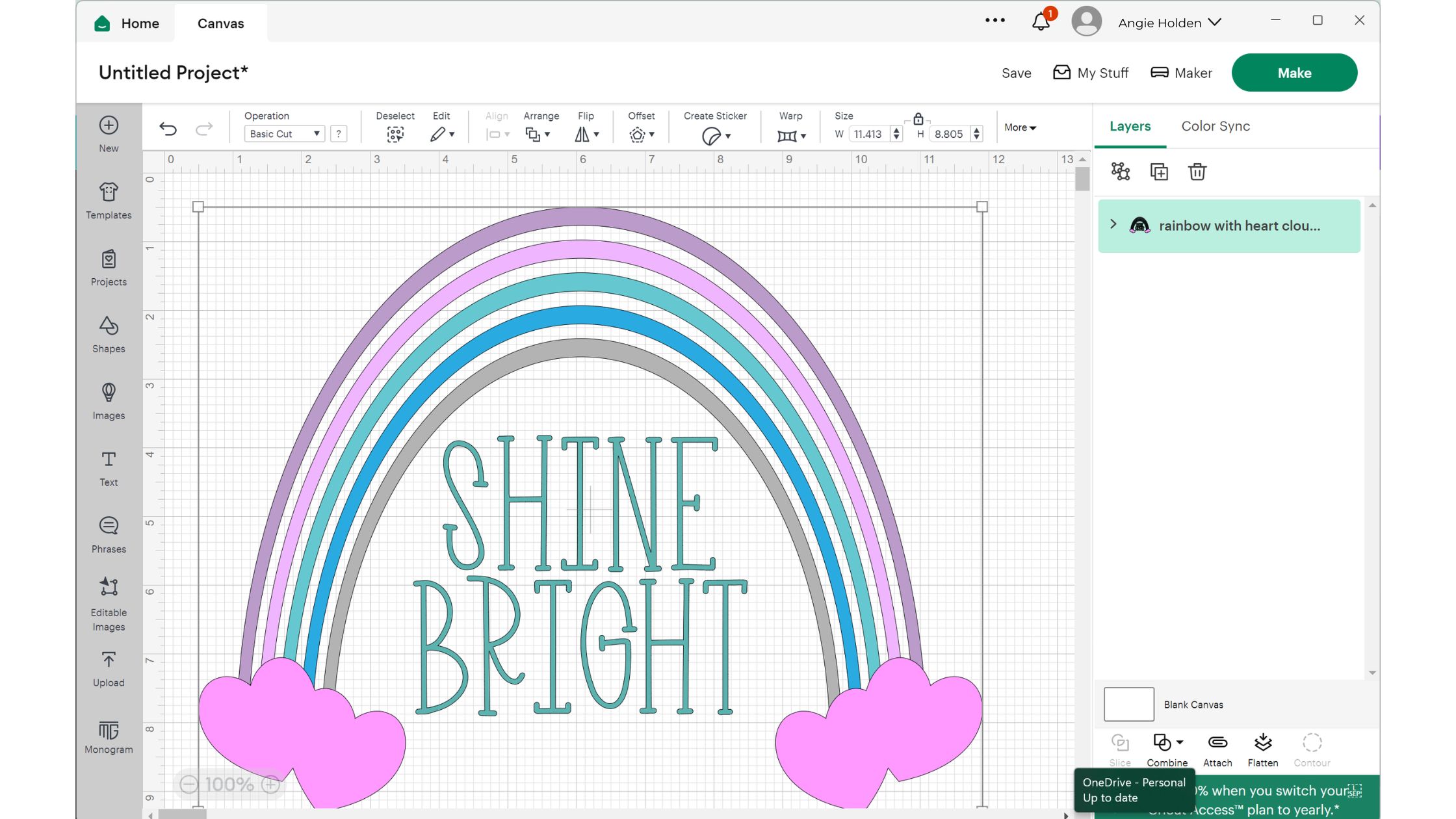Duplicate the layer using the copy icon
The image size is (1456, 819).
(x=1158, y=172)
